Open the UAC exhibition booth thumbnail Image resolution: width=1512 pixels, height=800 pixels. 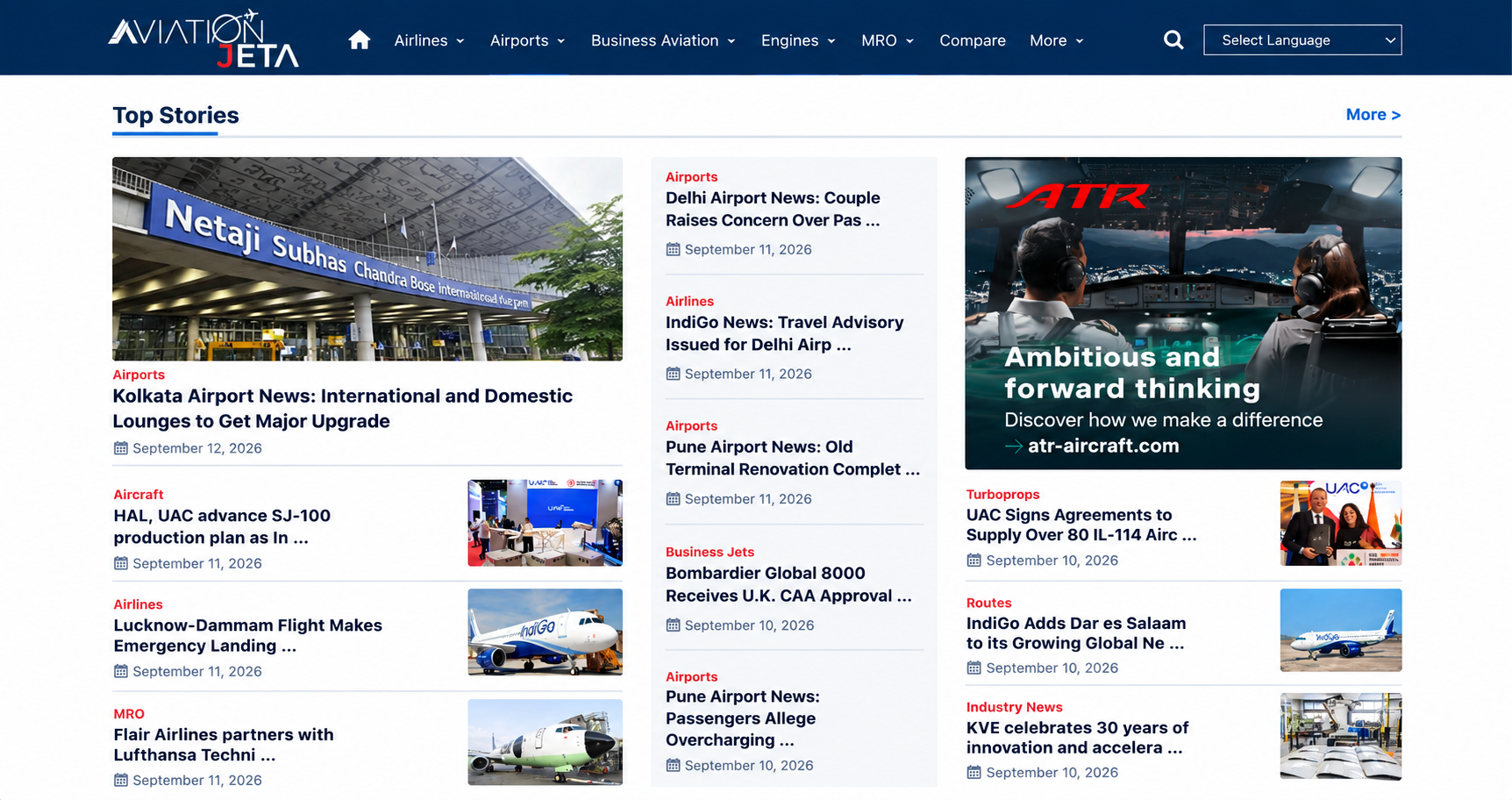click(546, 523)
